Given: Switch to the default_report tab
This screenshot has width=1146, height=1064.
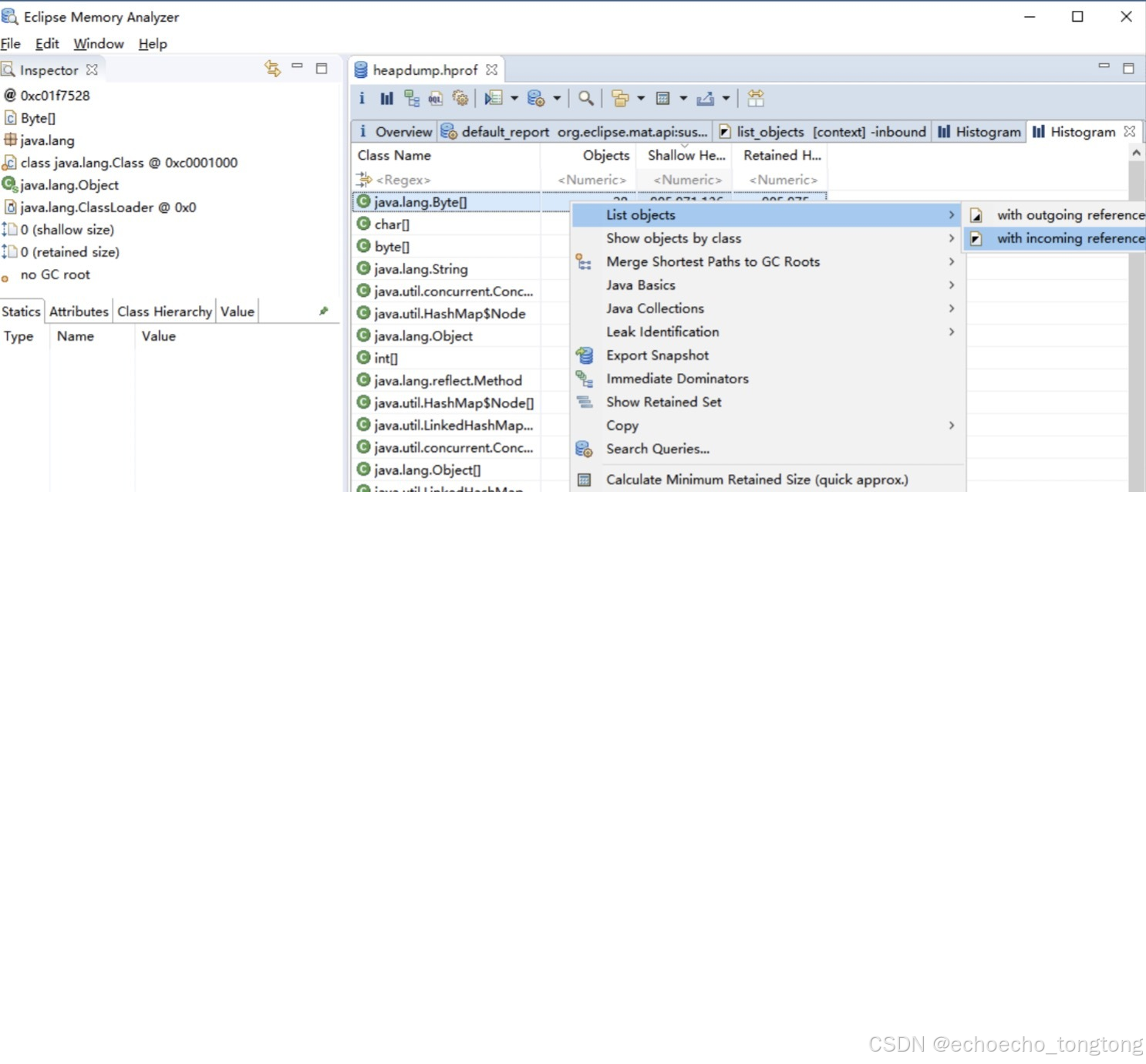Looking at the screenshot, I should tap(575, 132).
